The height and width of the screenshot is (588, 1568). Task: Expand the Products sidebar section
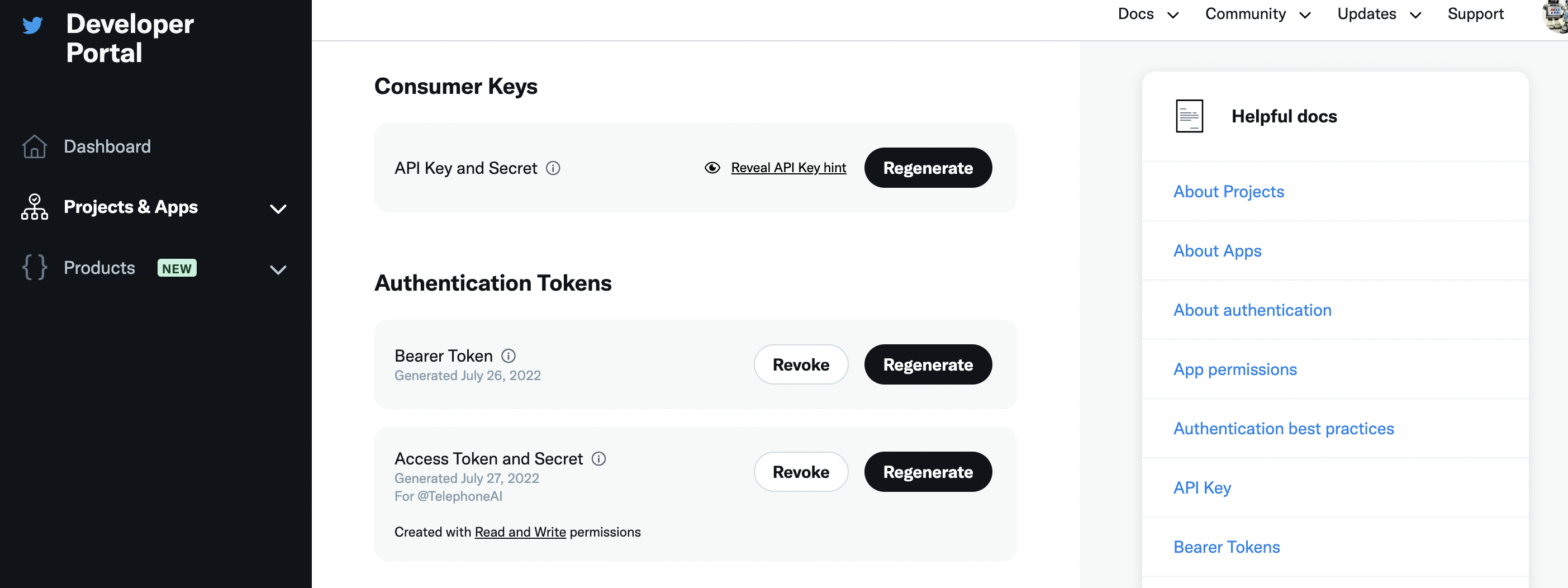pos(278,269)
